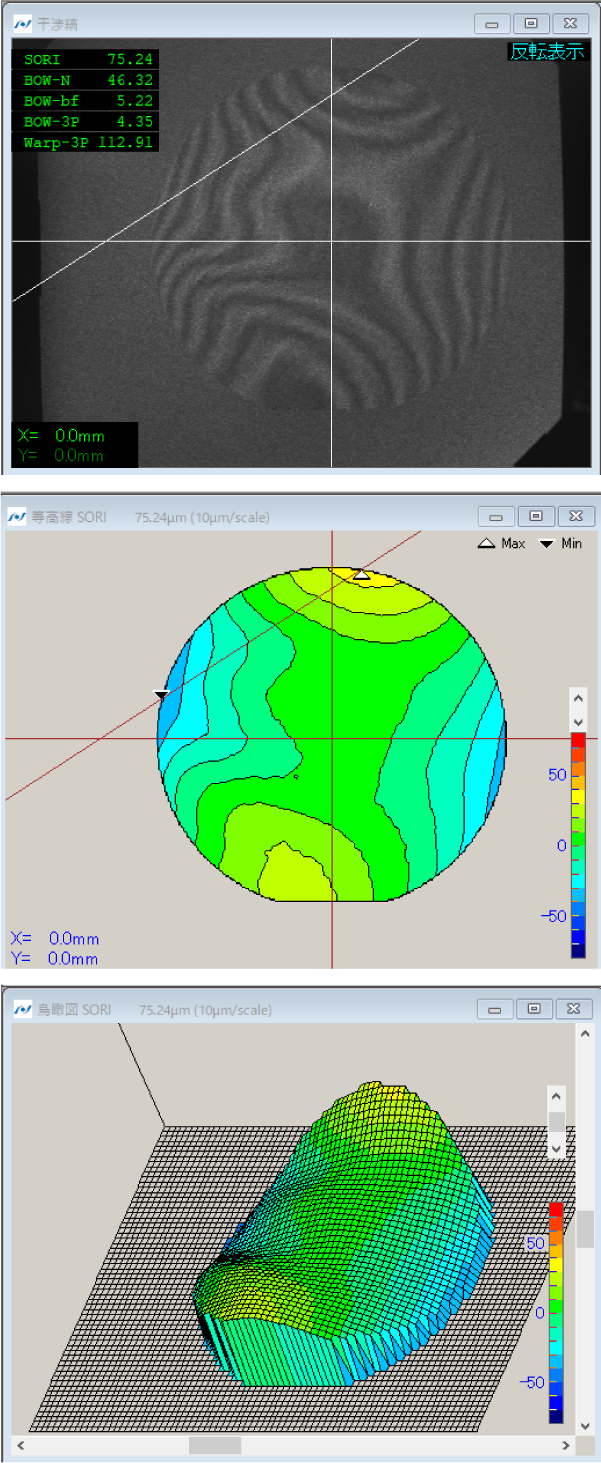Click the thumb of the small 3D view scroller
This screenshot has width=601, height=1463.
(x=557, y=1122)
